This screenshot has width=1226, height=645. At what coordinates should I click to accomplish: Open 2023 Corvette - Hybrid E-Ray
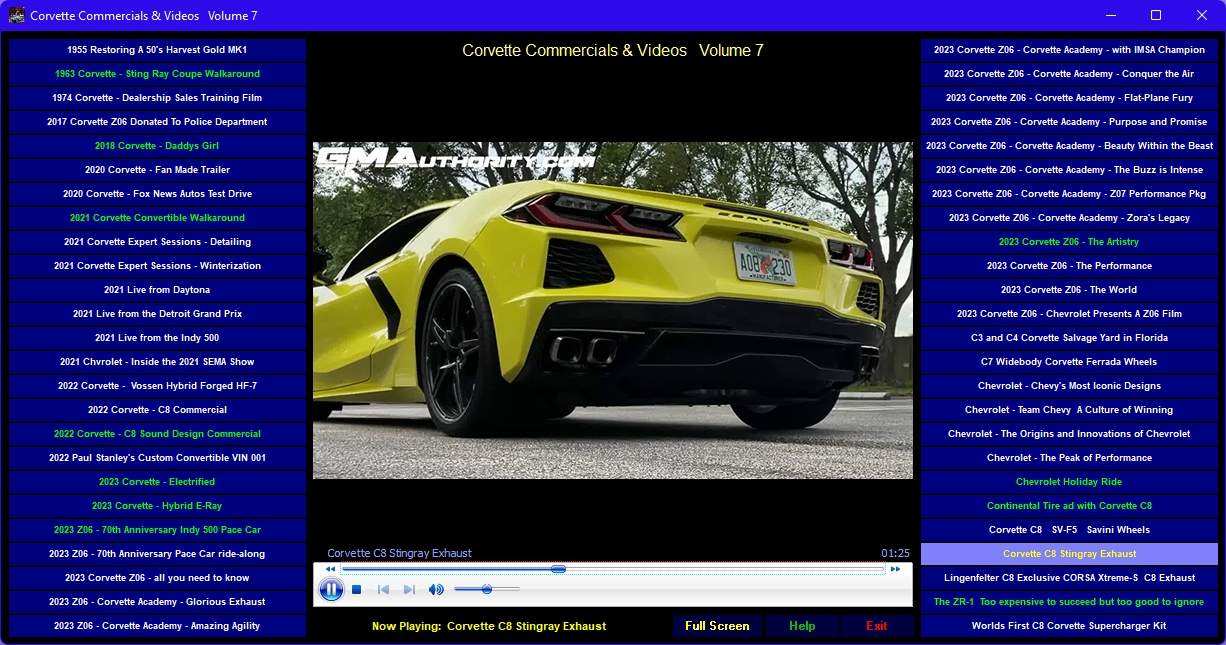157,506
